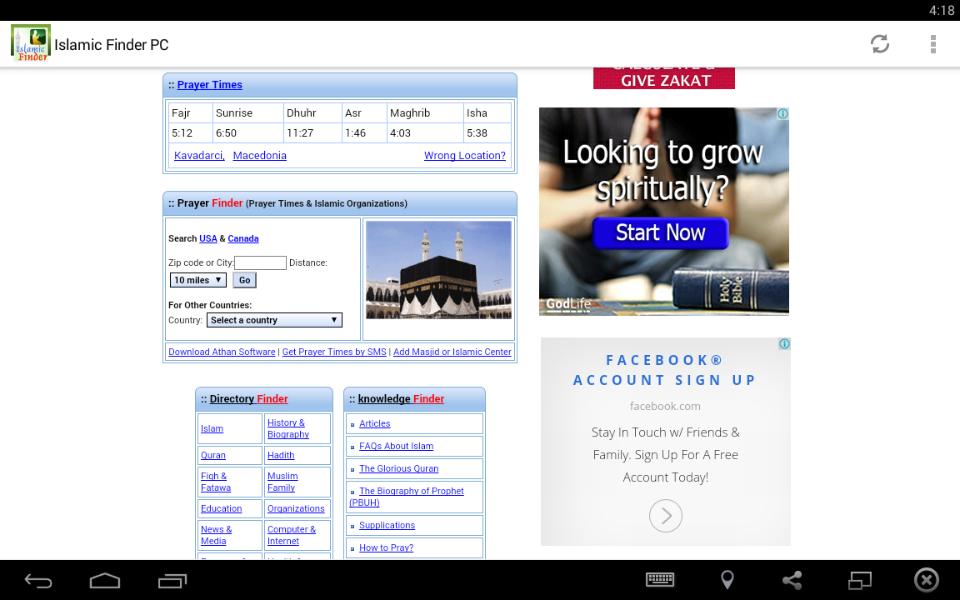
Task: Open the knowledge Finder heading link
Action: (401, 399)
